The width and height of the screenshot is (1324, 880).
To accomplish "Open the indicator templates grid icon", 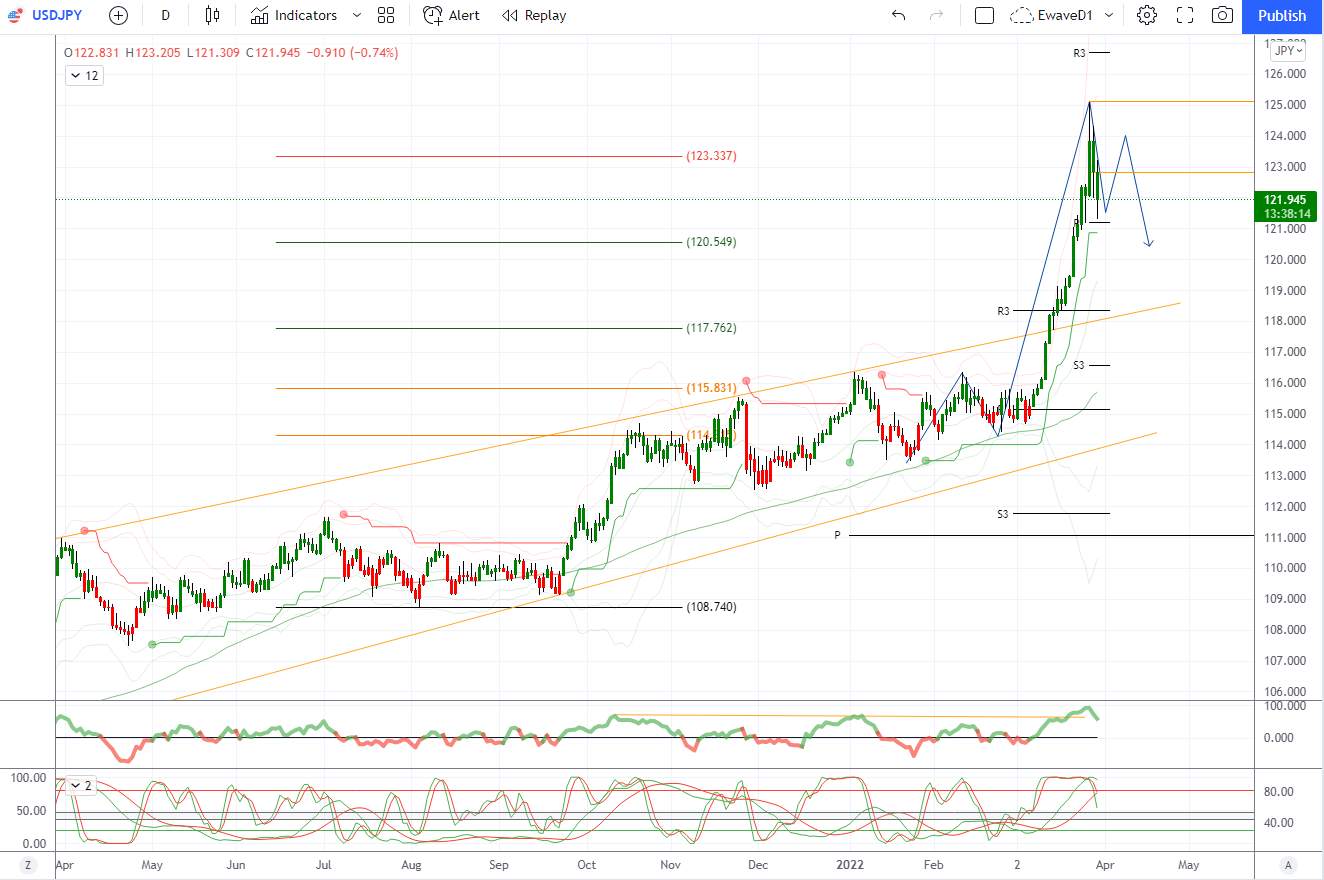I will (386, 15).
